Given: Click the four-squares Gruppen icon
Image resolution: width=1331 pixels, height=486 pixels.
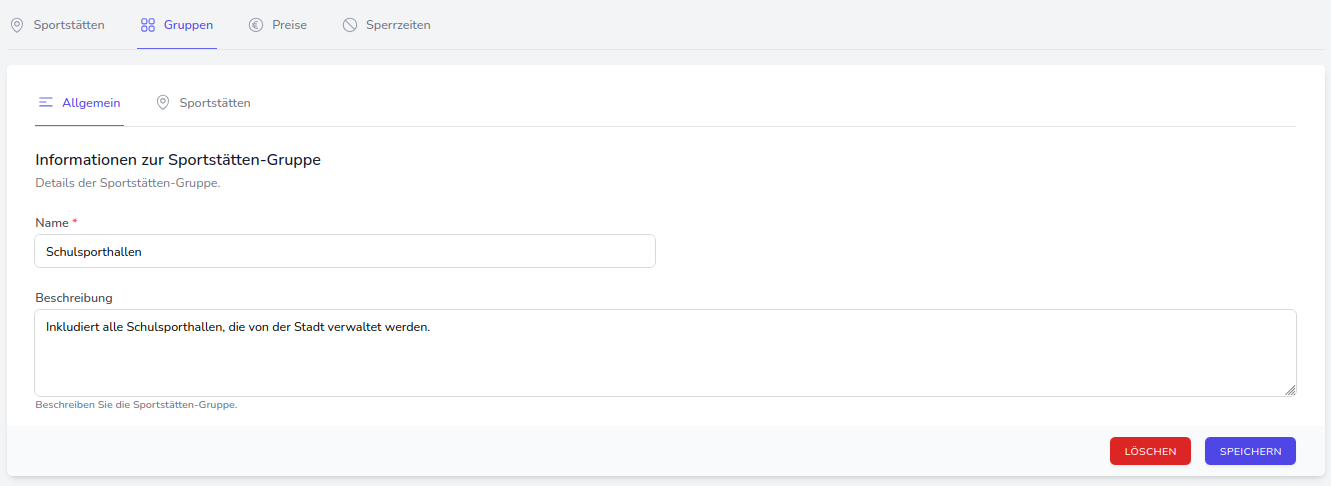Looking at the screenshot, I should (148, 25).
